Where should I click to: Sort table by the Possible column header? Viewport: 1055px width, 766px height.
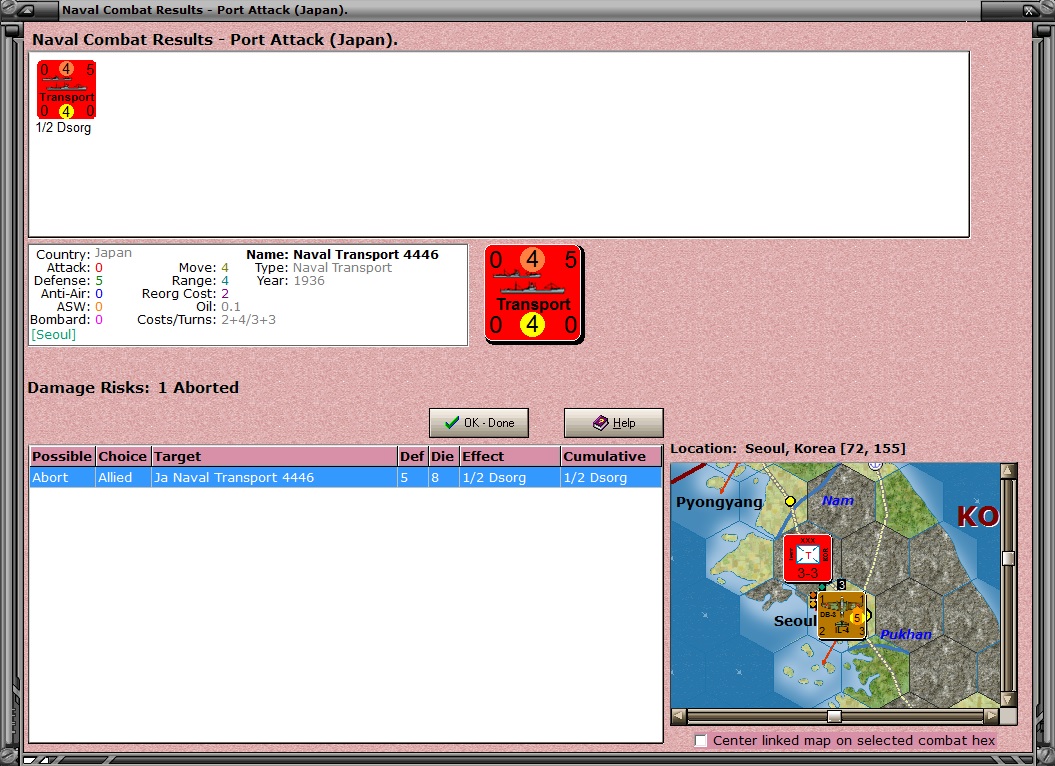[62, 456]
